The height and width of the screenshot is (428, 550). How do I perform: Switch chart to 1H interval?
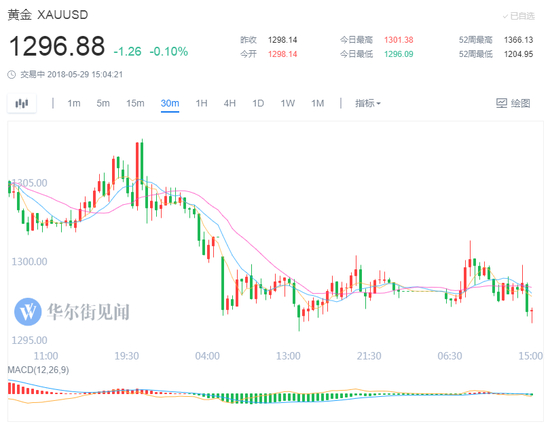tap(201, 103)
